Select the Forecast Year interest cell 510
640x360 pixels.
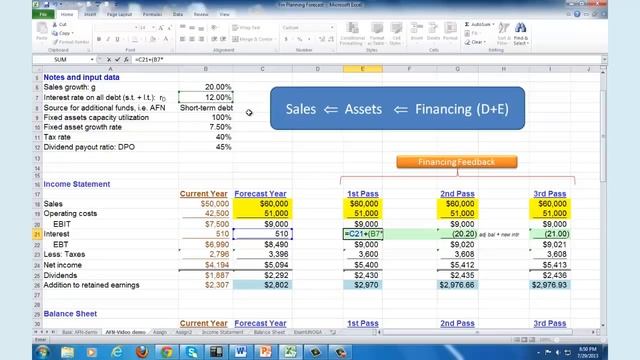tap(262, 234)
